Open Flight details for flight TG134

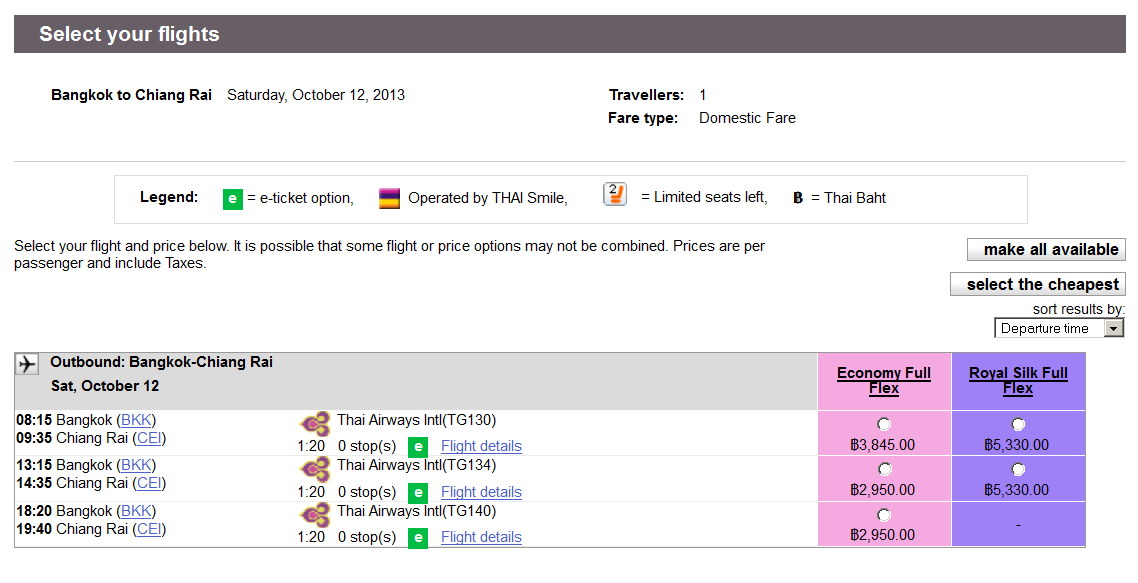pyautogui.click(x=481, y=492)
